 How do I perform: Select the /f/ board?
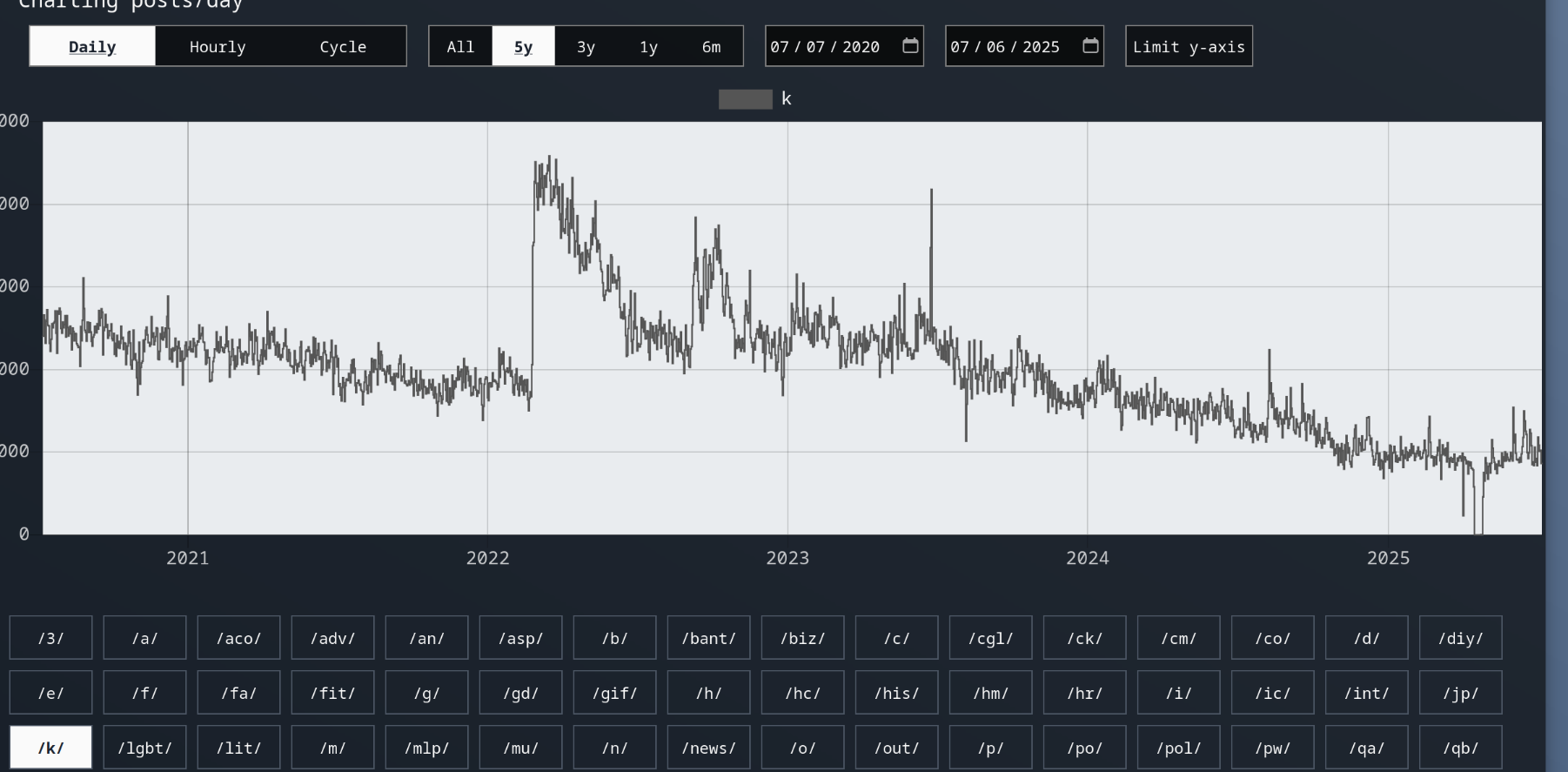point(144,693)
